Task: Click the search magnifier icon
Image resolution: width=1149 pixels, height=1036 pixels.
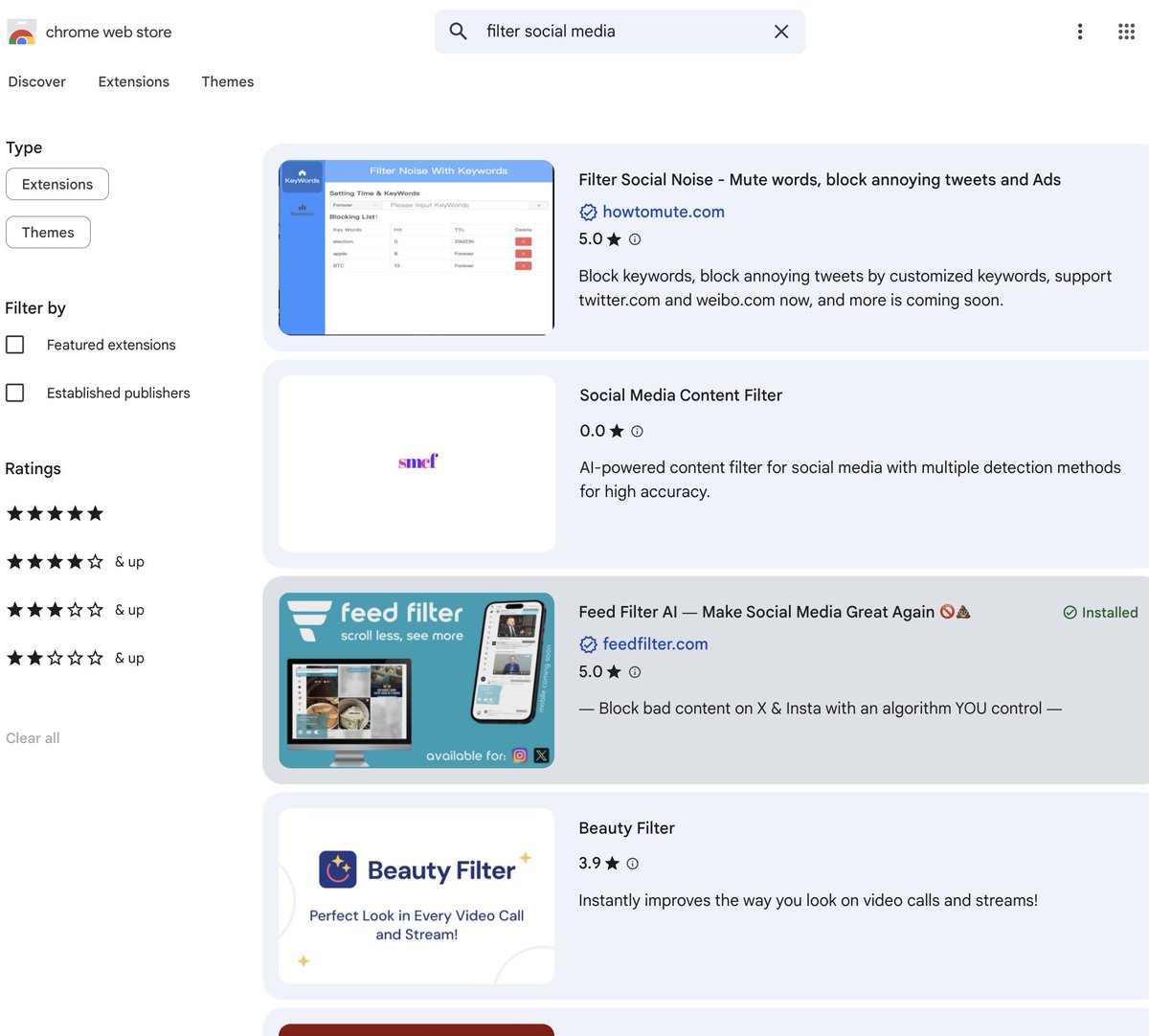Action: tap(459, 32)
